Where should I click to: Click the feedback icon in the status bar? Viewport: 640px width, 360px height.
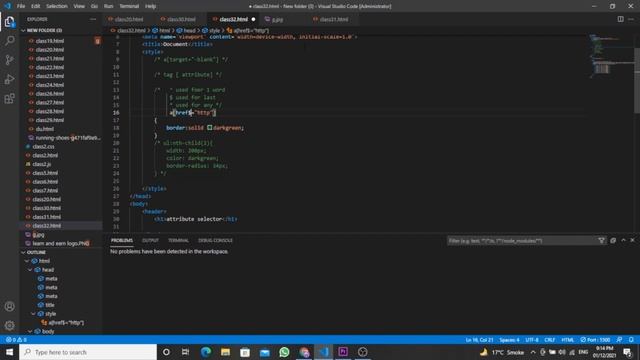click(620, 340)
